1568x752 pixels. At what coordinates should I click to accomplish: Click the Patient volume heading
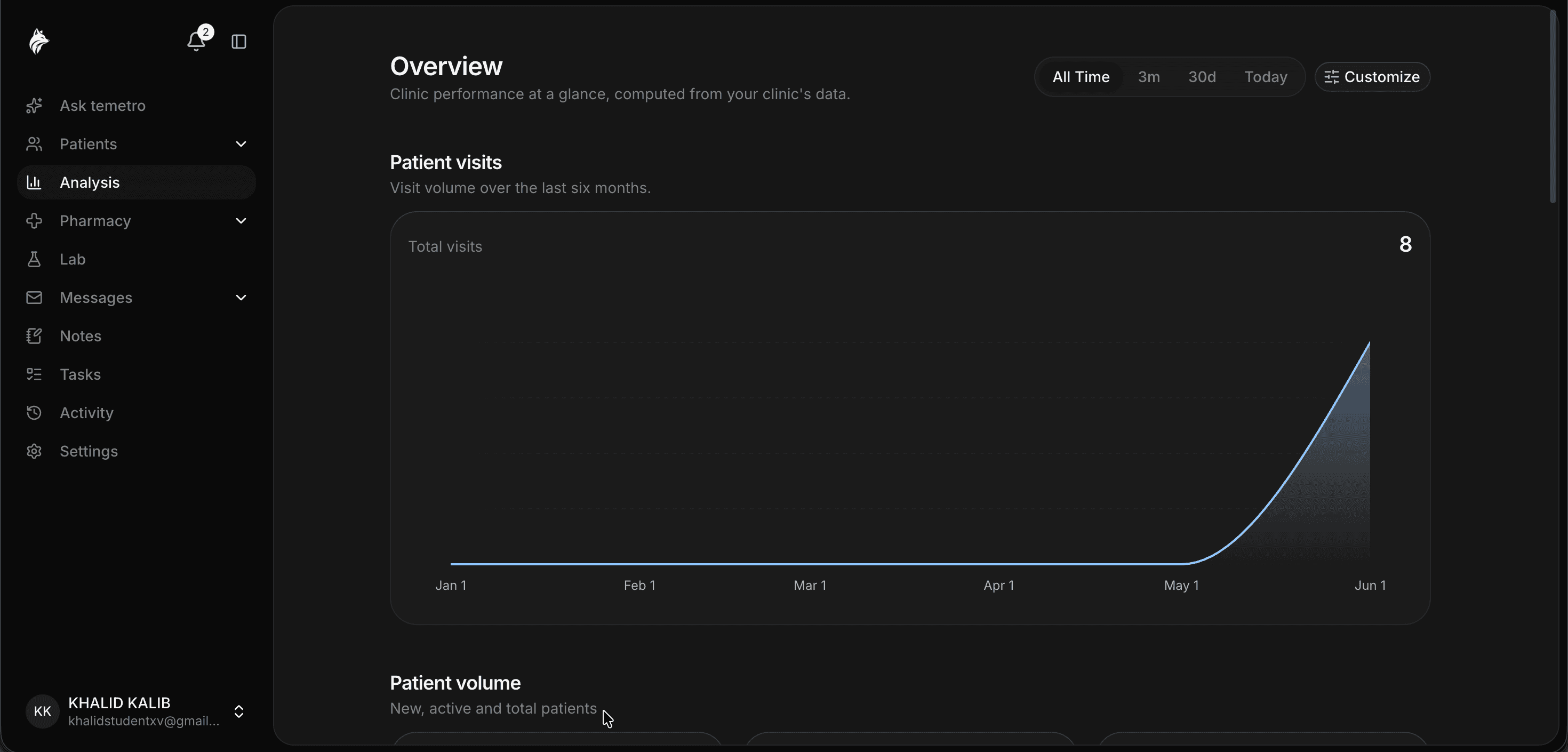(455, 683)
